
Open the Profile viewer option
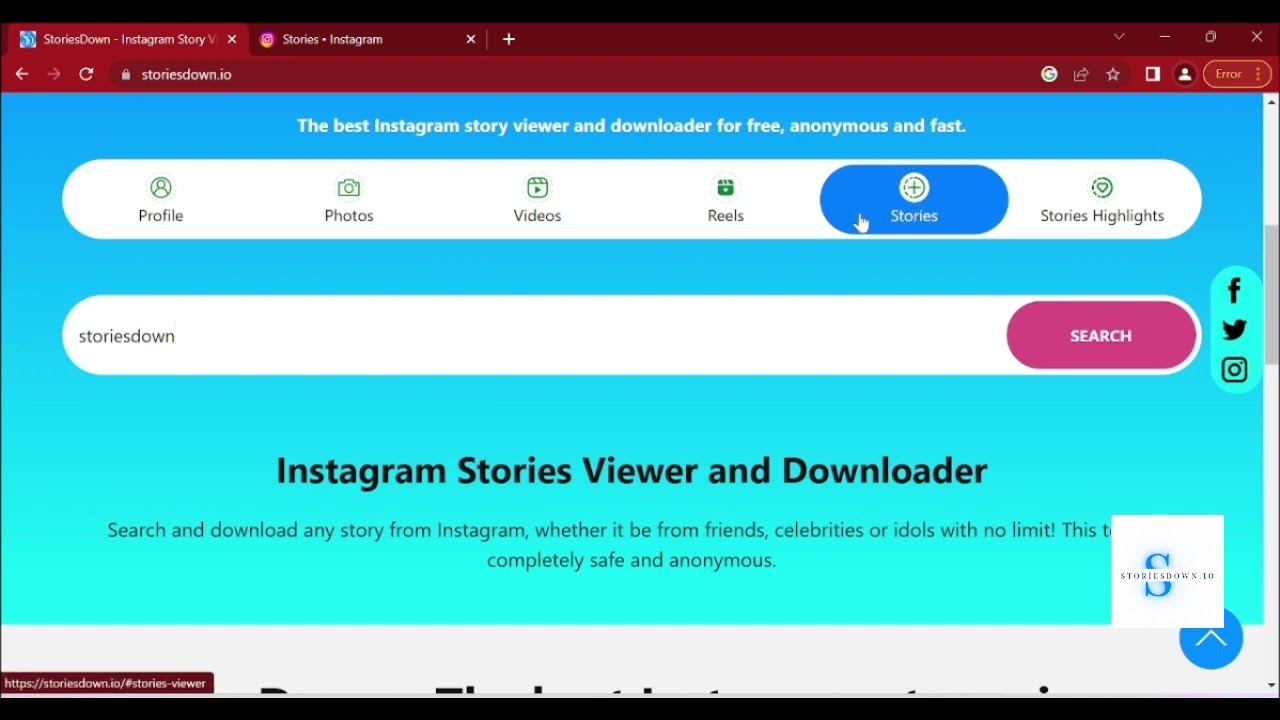(x=161, y=200)
